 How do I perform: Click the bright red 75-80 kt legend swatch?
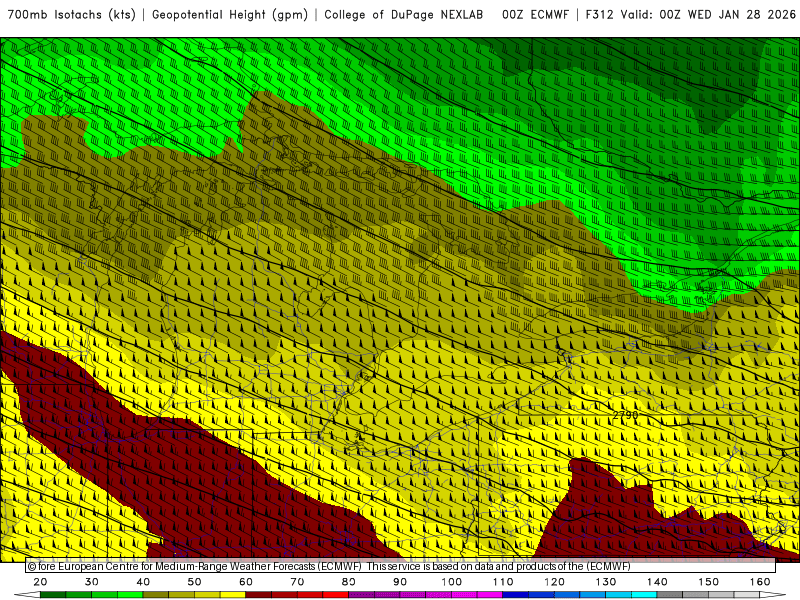tap(336, 595)
